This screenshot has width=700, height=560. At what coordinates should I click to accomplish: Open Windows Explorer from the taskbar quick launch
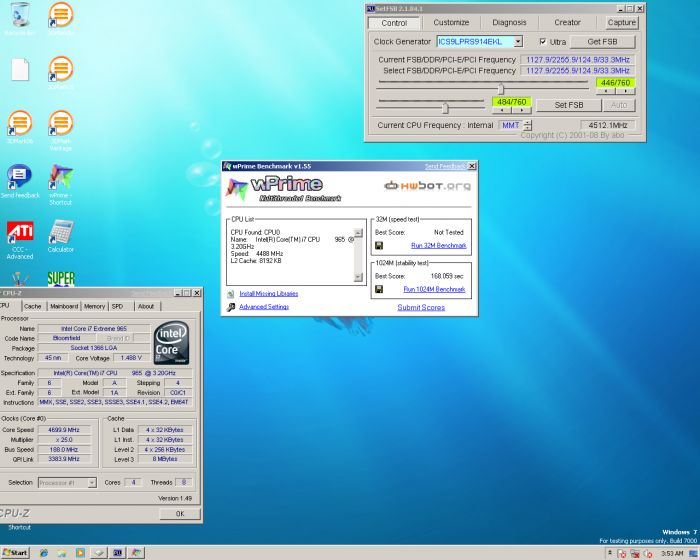point(62,553)
